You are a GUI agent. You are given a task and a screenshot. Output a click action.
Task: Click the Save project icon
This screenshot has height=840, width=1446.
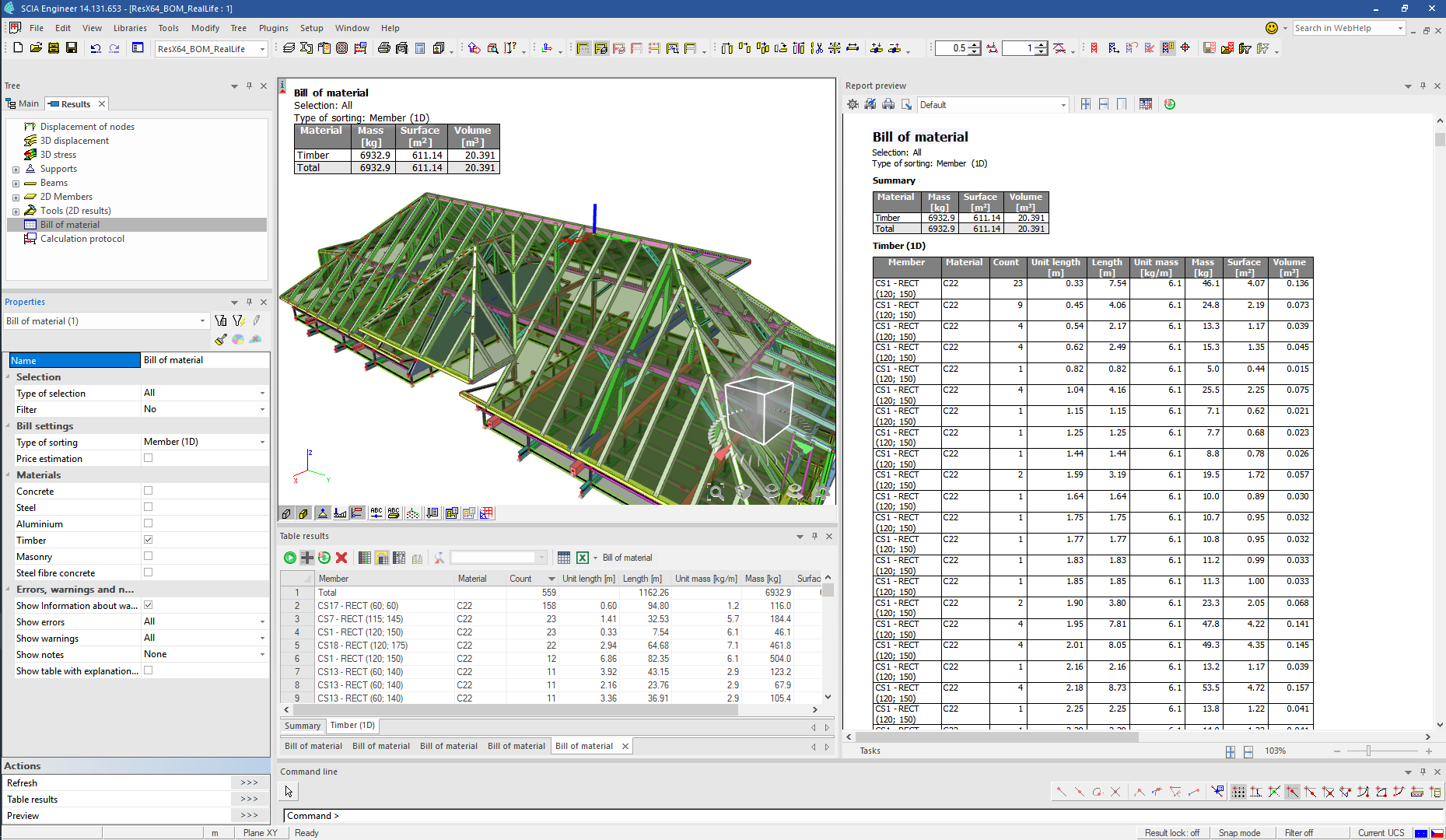[x=72, y=48]
